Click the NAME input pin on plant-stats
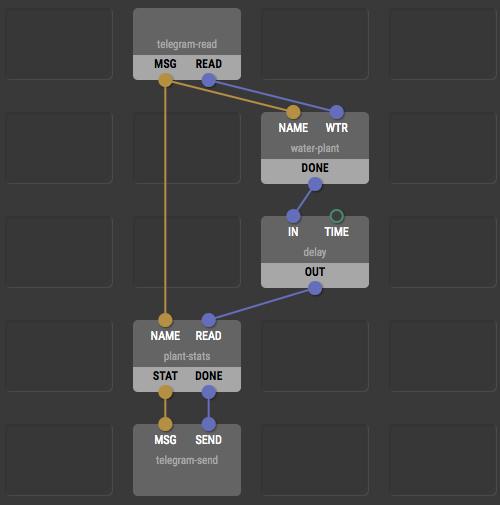This screenshot has height=505, width=500. [x=165, y=320]
